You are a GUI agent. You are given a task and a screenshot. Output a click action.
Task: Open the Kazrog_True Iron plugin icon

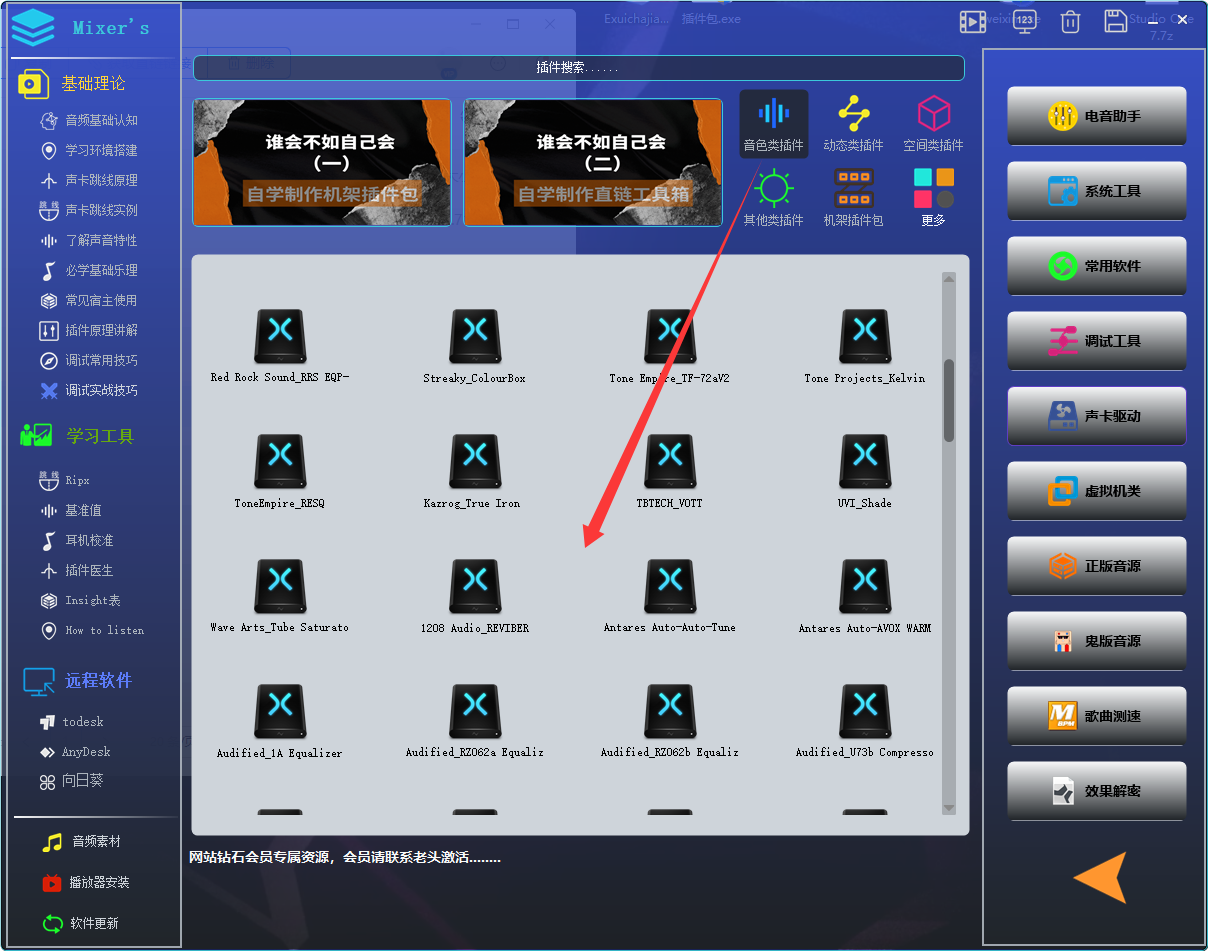coord(475,461)
